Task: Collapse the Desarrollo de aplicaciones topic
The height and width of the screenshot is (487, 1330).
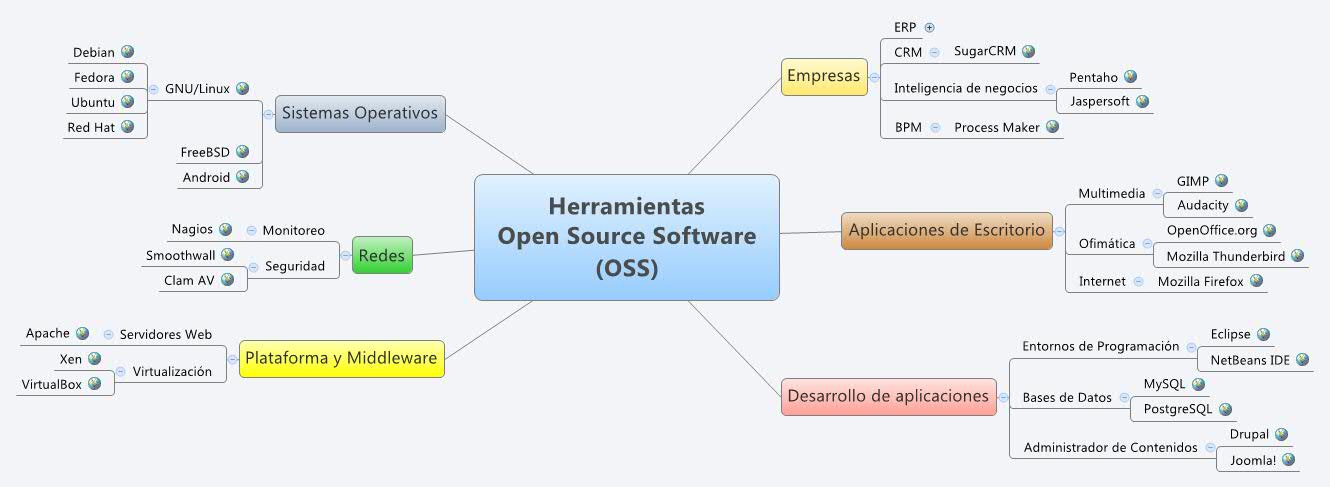Action: click(x=1003, y=397)
